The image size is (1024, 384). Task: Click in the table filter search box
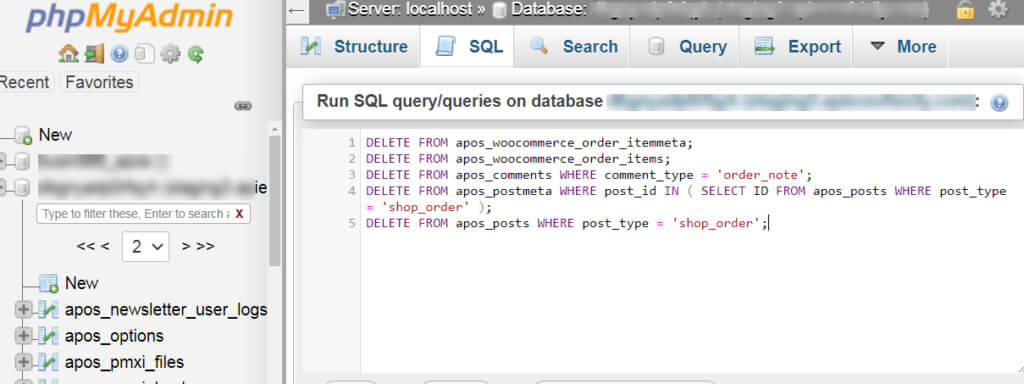(136, 214)
